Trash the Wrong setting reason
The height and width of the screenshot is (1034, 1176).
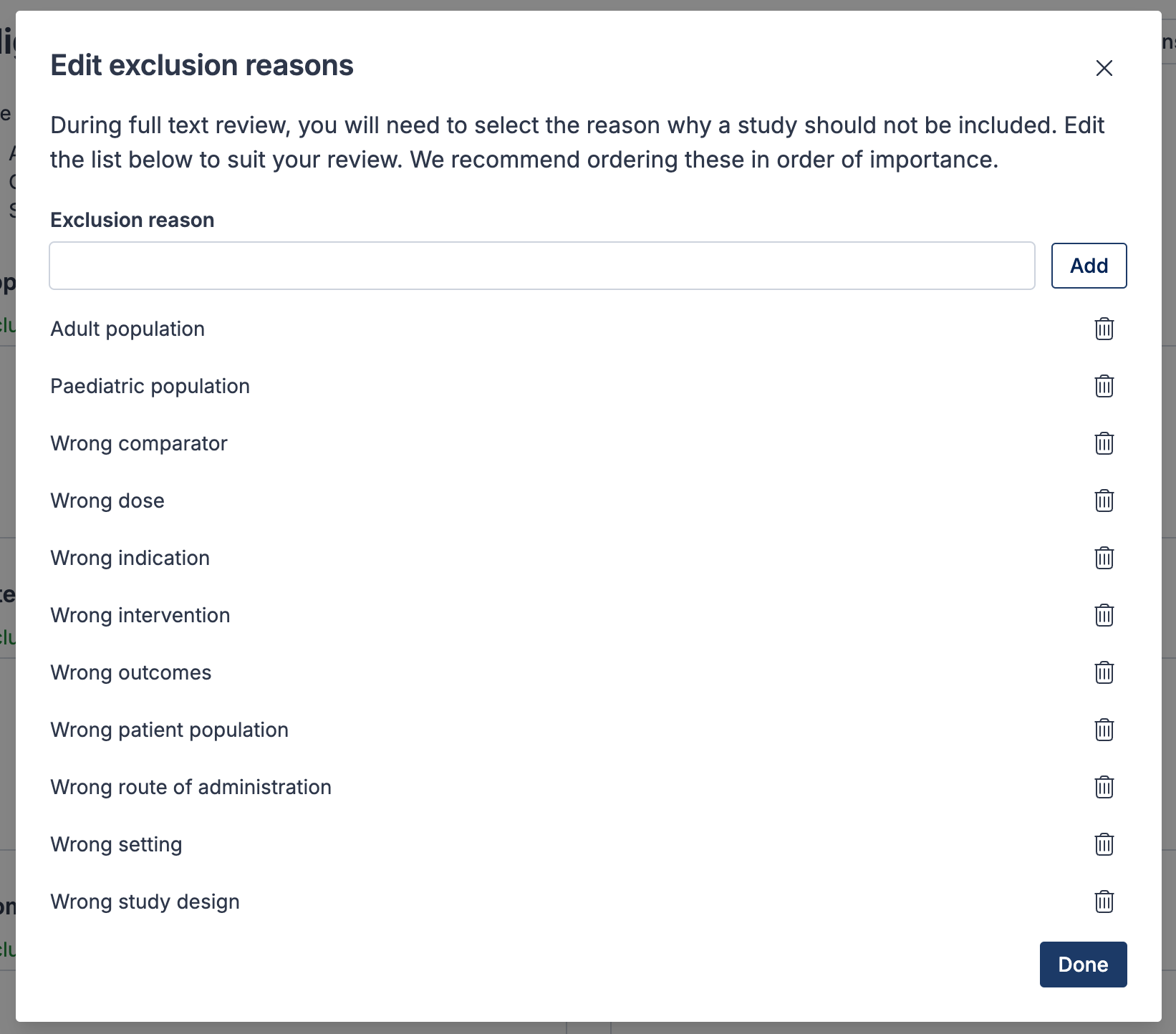[x=1104, y=844]
